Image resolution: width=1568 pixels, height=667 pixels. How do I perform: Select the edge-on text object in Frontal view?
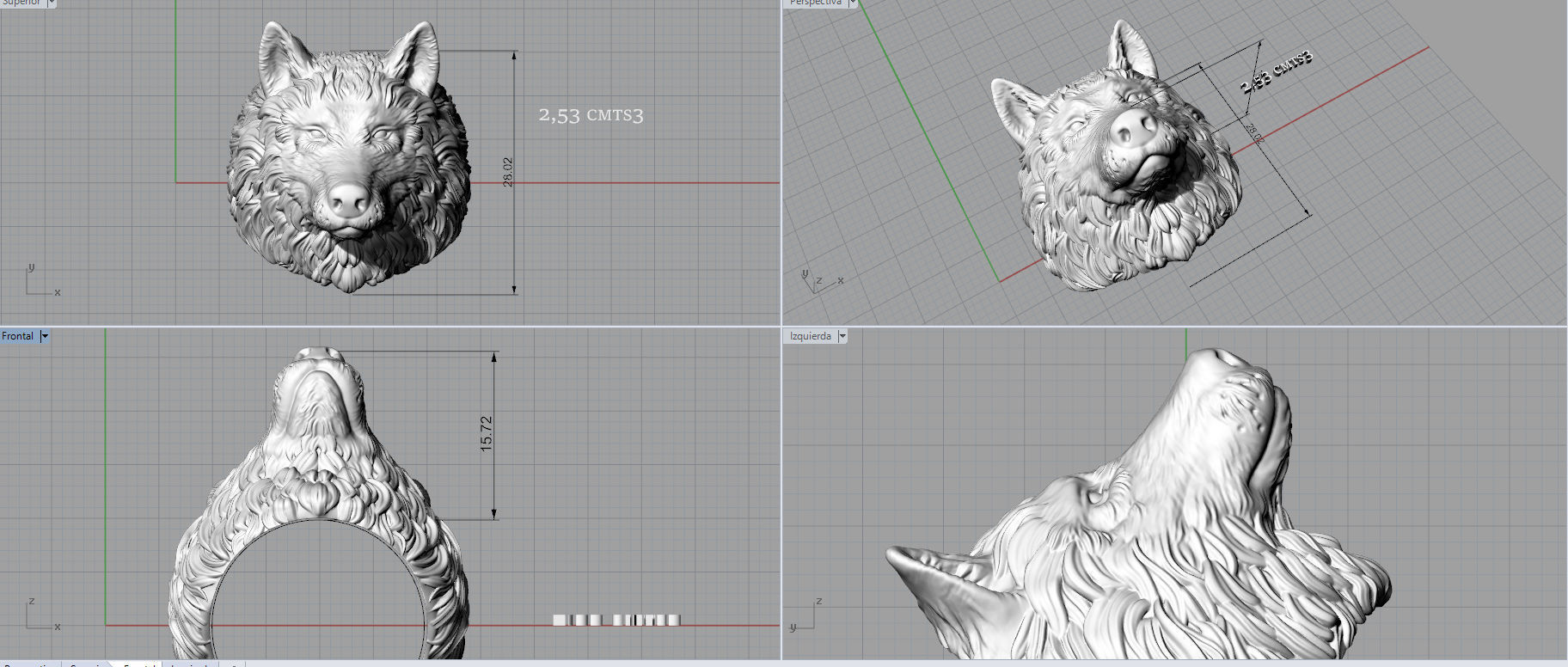point(616,620)
